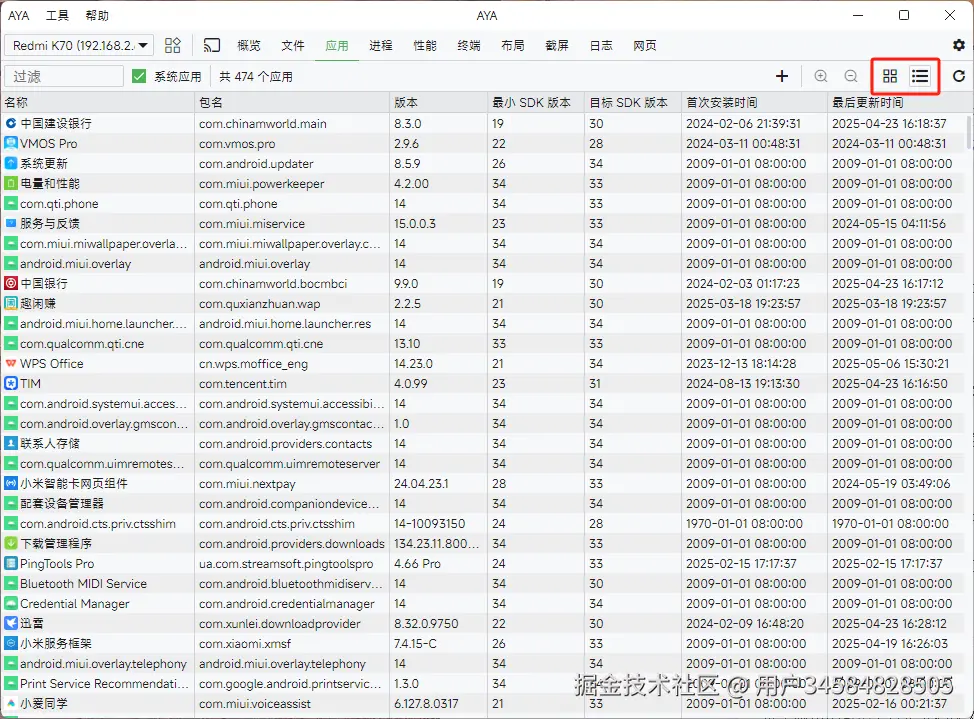Click the 小米服务框架 app icon
This screenshot has width=974, height=719.
[11, 643]
